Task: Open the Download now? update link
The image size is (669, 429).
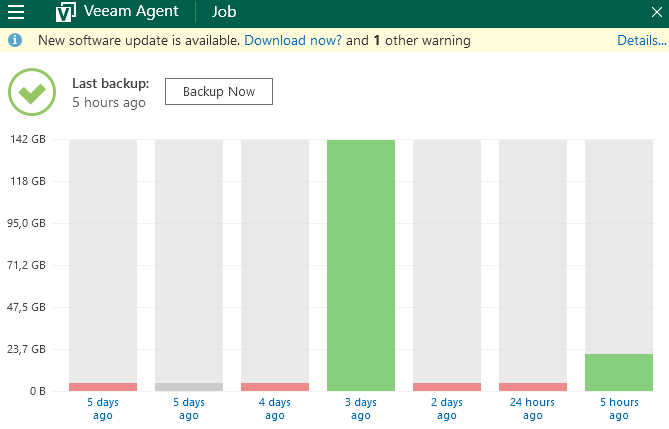Action: (292, 41)
